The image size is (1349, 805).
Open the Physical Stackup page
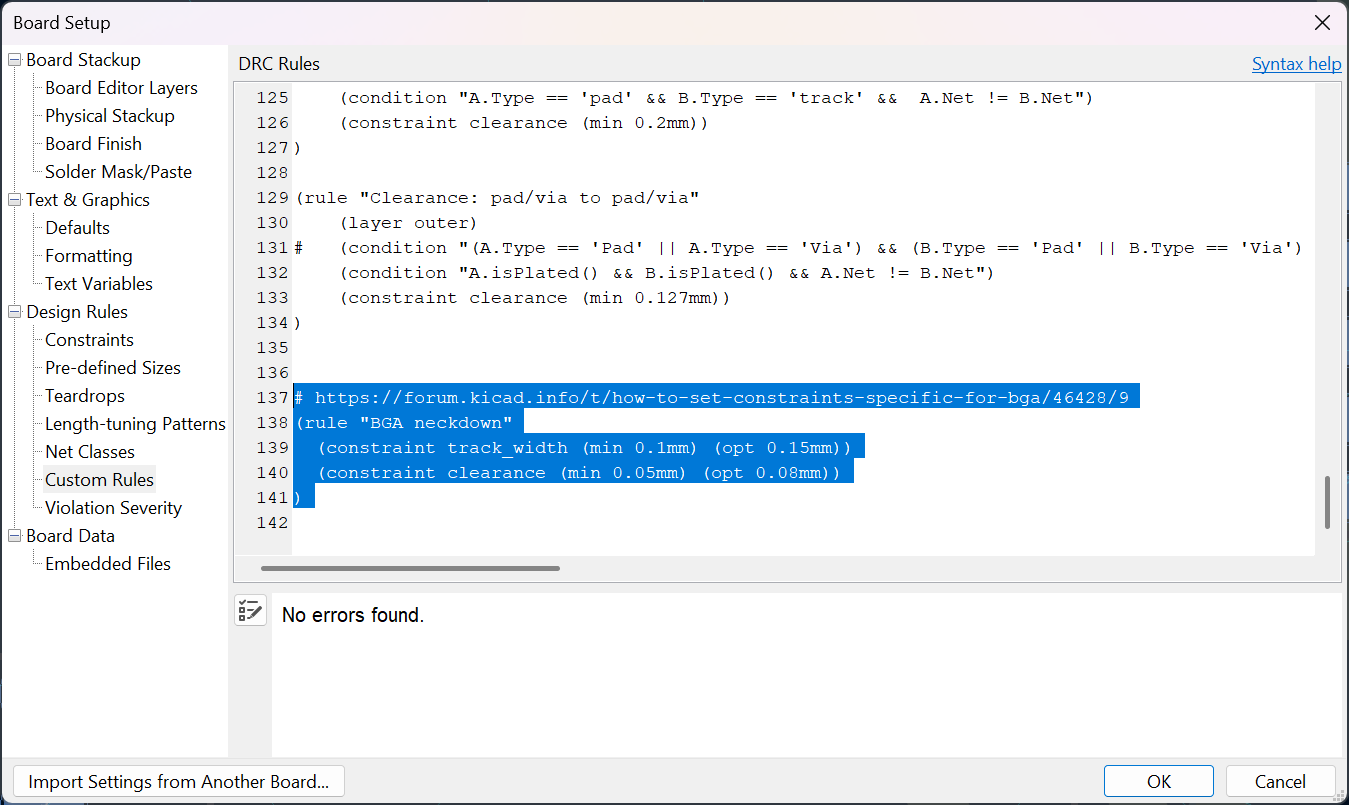coord(109,116)
